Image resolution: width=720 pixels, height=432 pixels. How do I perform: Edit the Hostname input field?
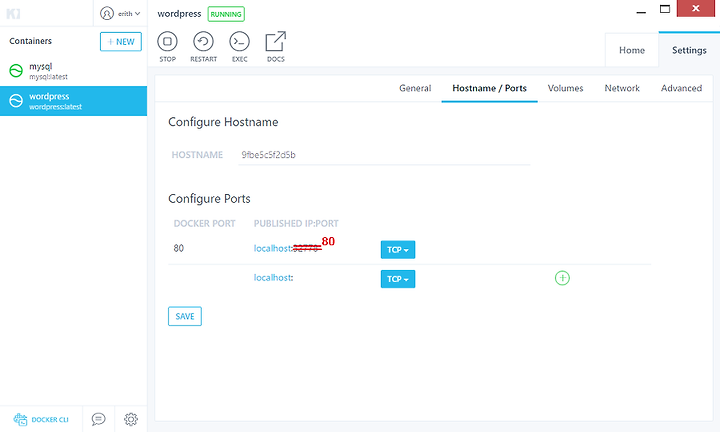(384, 155)
